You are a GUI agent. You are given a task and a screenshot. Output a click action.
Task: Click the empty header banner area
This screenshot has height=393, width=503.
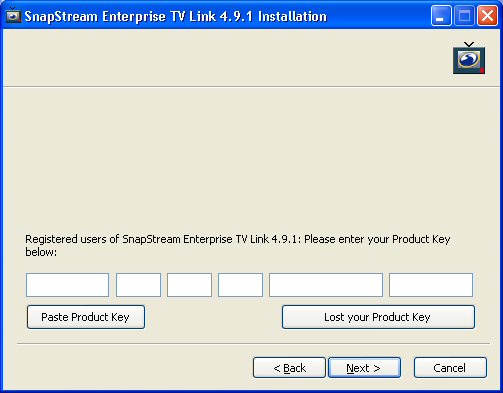click(x=227, y=58)
